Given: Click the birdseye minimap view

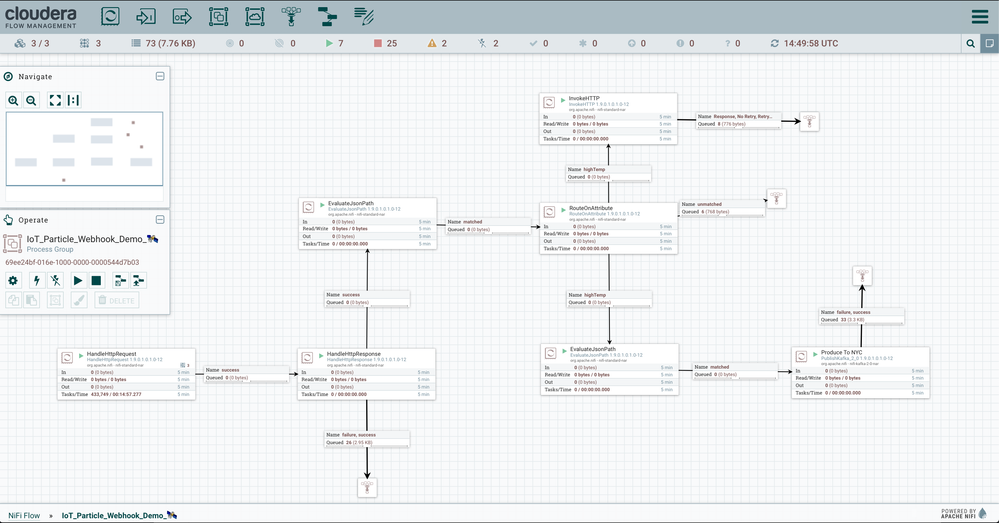Looking at the screenshot, I should click(85, 149).
